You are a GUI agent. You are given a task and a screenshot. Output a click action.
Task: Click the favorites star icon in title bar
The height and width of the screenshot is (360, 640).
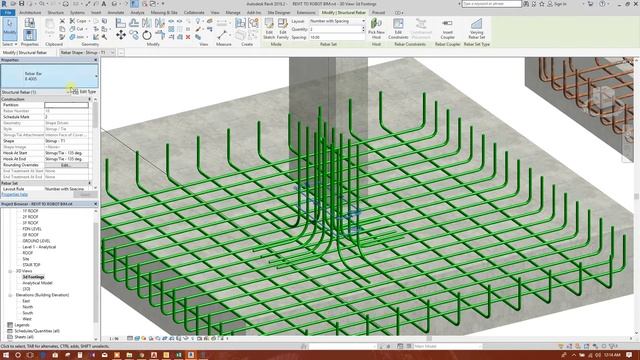pos(542,4)
